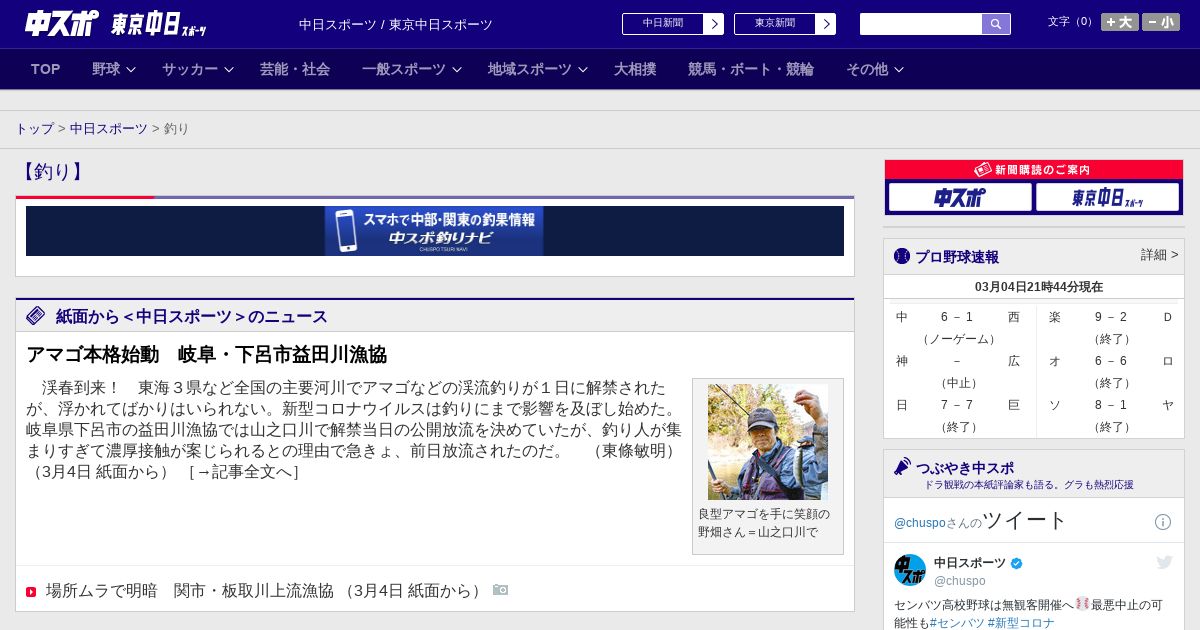The image size is (1200, 630).
Task: Click the red bullet icon beside 場所ムラで明暗
Action: point(31,592)
